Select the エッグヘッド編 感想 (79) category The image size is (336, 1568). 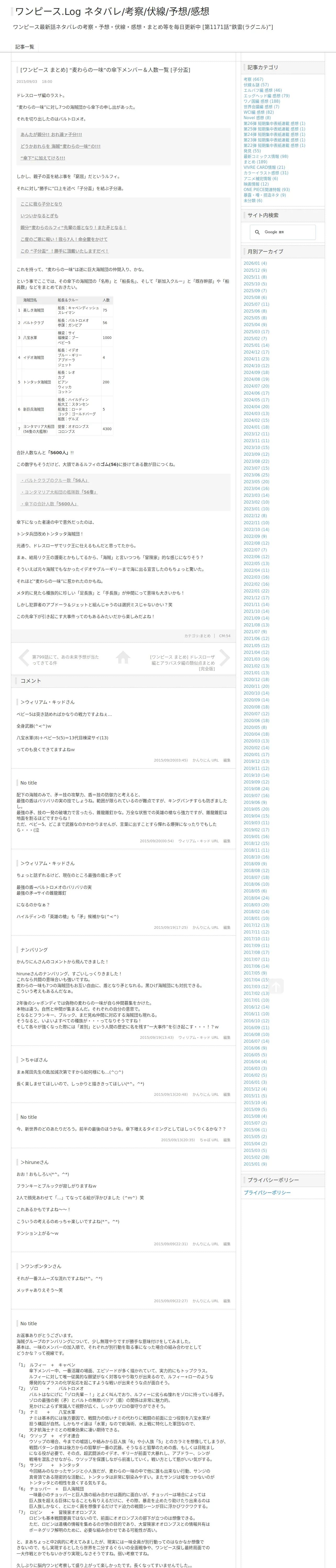[x=266, y=96]
